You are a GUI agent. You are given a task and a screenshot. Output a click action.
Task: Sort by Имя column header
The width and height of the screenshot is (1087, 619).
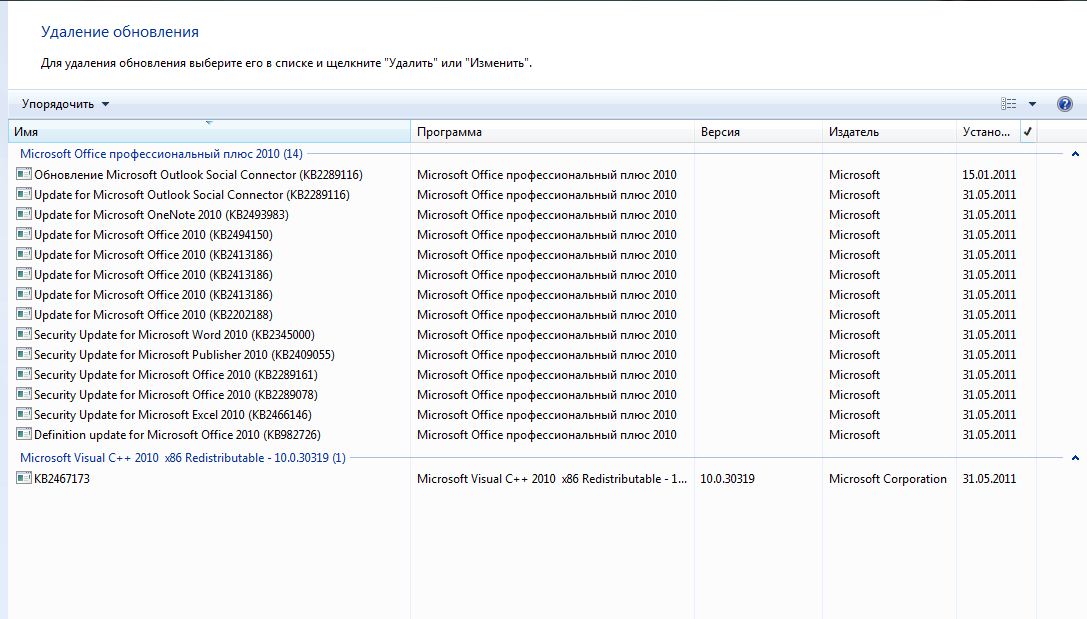209,132
